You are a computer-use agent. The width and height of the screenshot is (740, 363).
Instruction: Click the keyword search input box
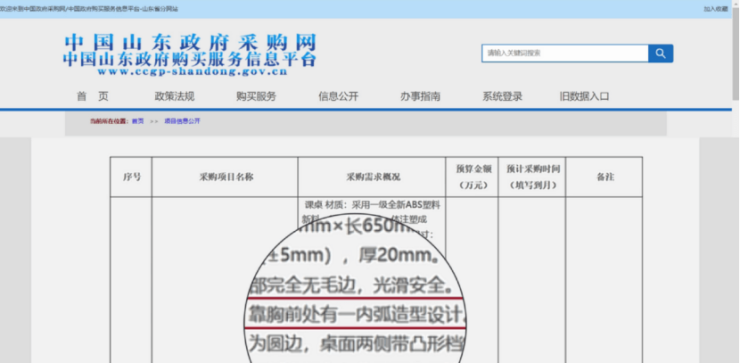[565, 53]
